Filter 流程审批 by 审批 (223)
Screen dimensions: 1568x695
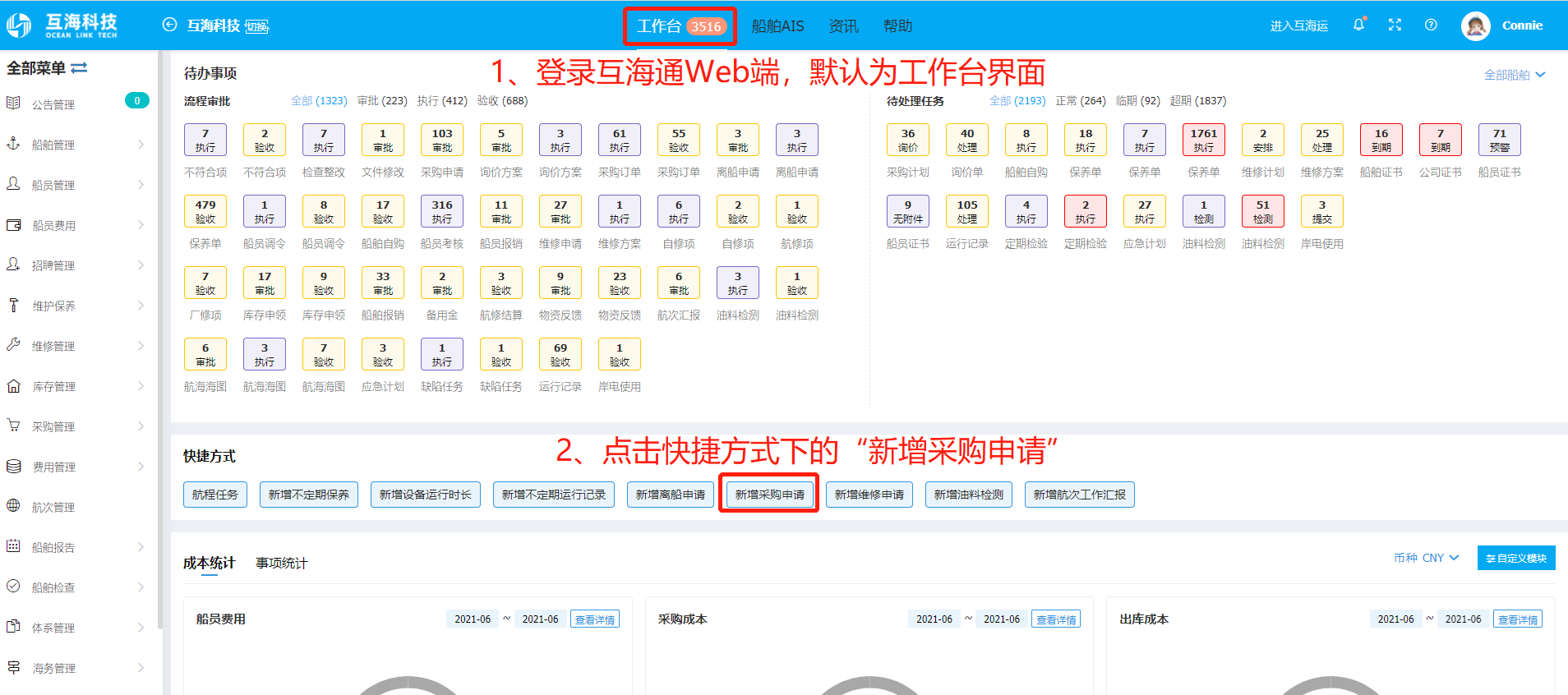pyautogui.click(x=382, y=101)
